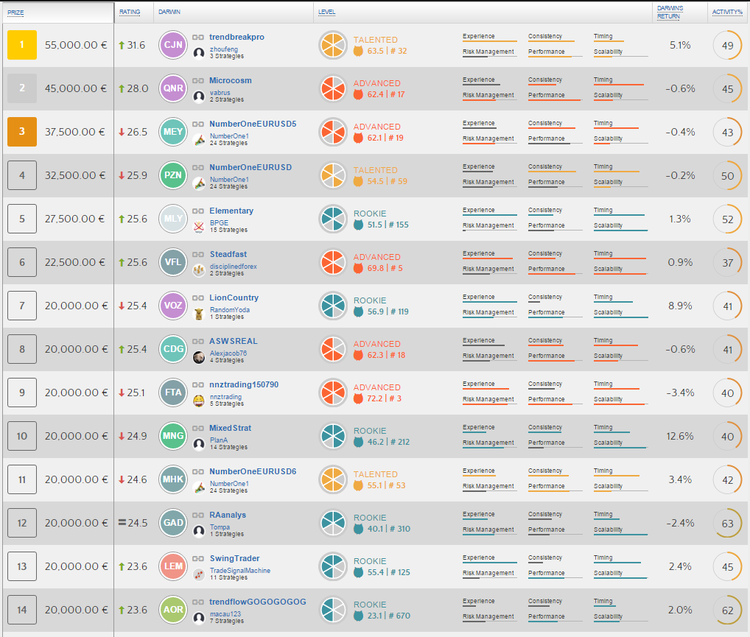Click the return value 12.6%
750x637 pixels.
[680, 436]
